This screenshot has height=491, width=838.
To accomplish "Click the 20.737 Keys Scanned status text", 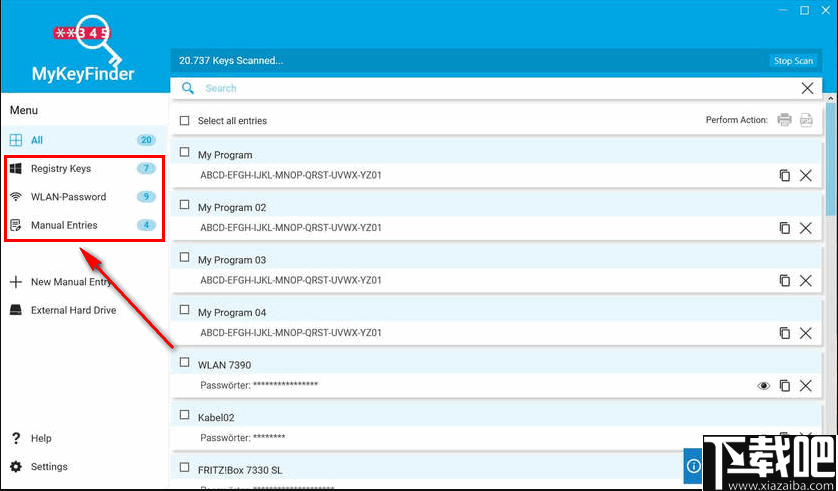I will click(x=231, y=60).
